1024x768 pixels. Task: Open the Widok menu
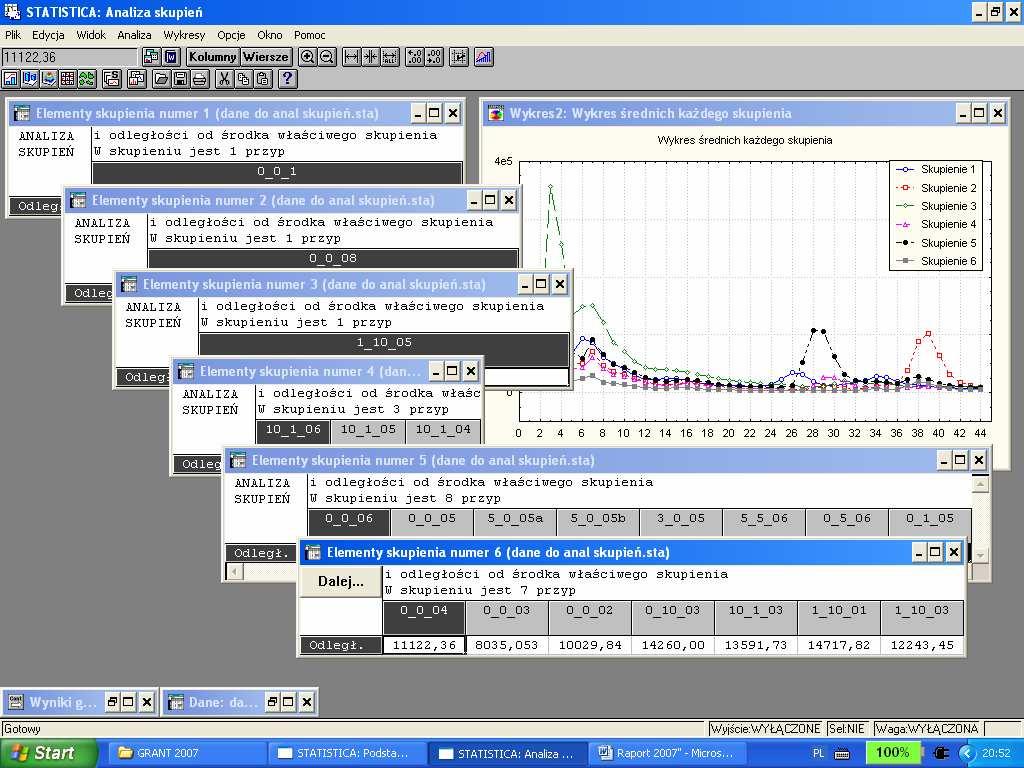(91, 35)
